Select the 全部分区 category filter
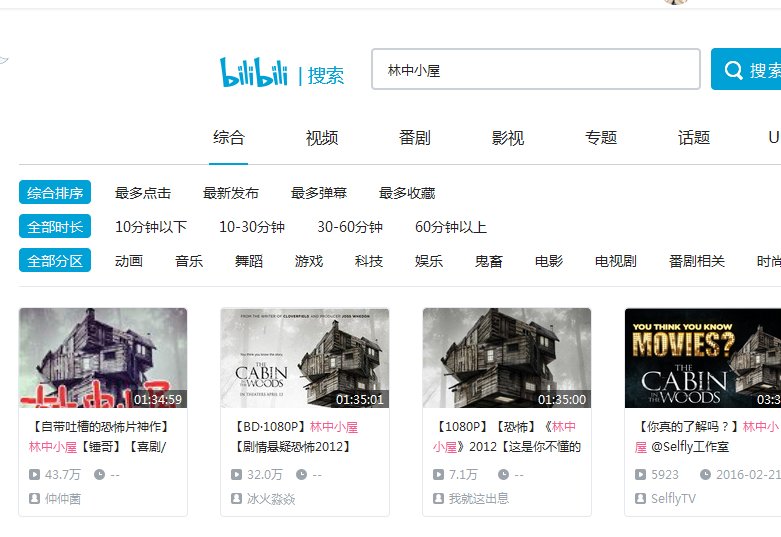The width and height of the screenshot is (781, 537). click(x=55, y=261)
